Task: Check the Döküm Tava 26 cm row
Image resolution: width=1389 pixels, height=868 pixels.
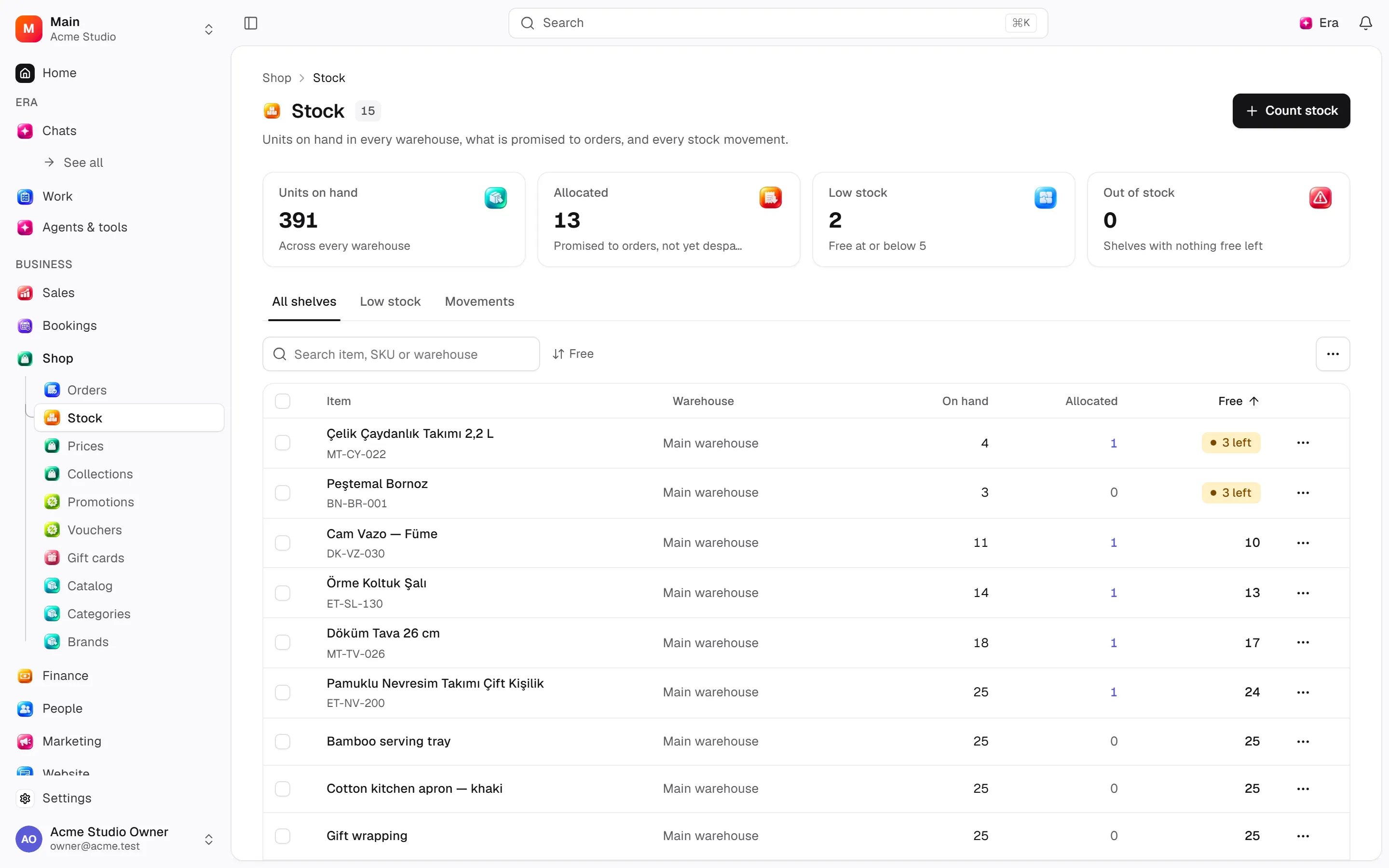Action: [283, 642]
